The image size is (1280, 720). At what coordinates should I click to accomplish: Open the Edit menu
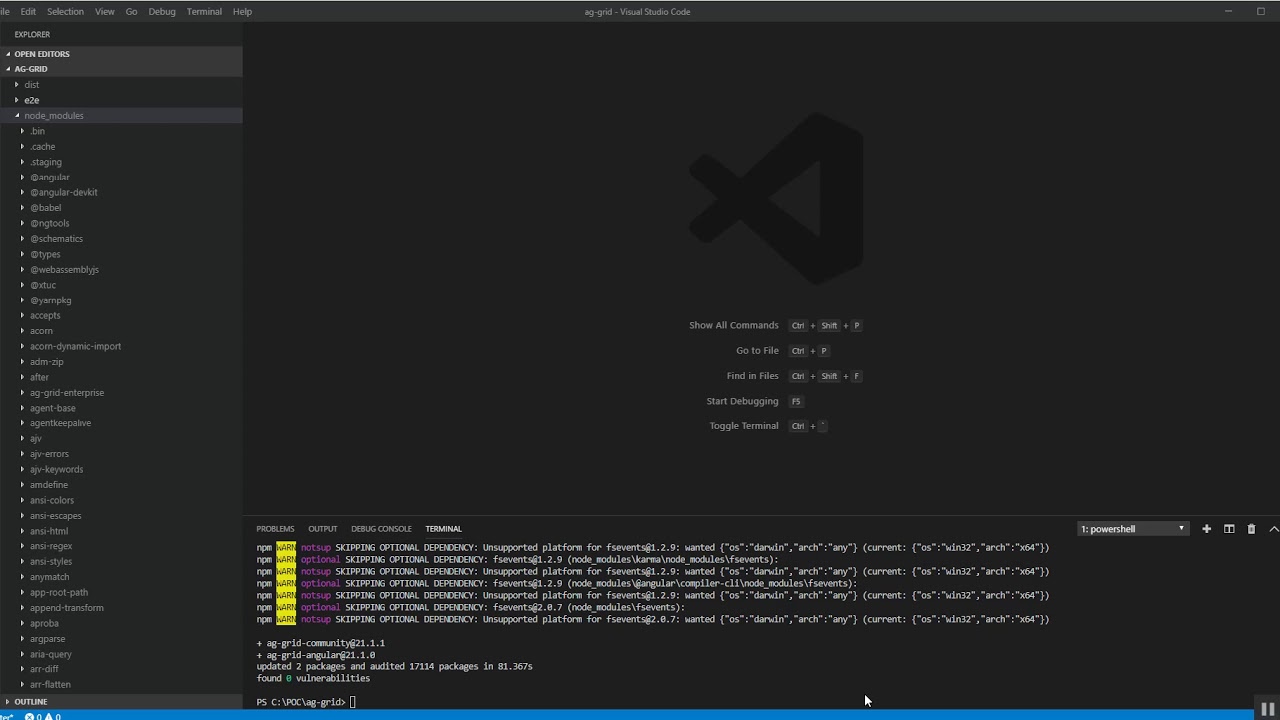pyautogui.click(x=28, y=11)
